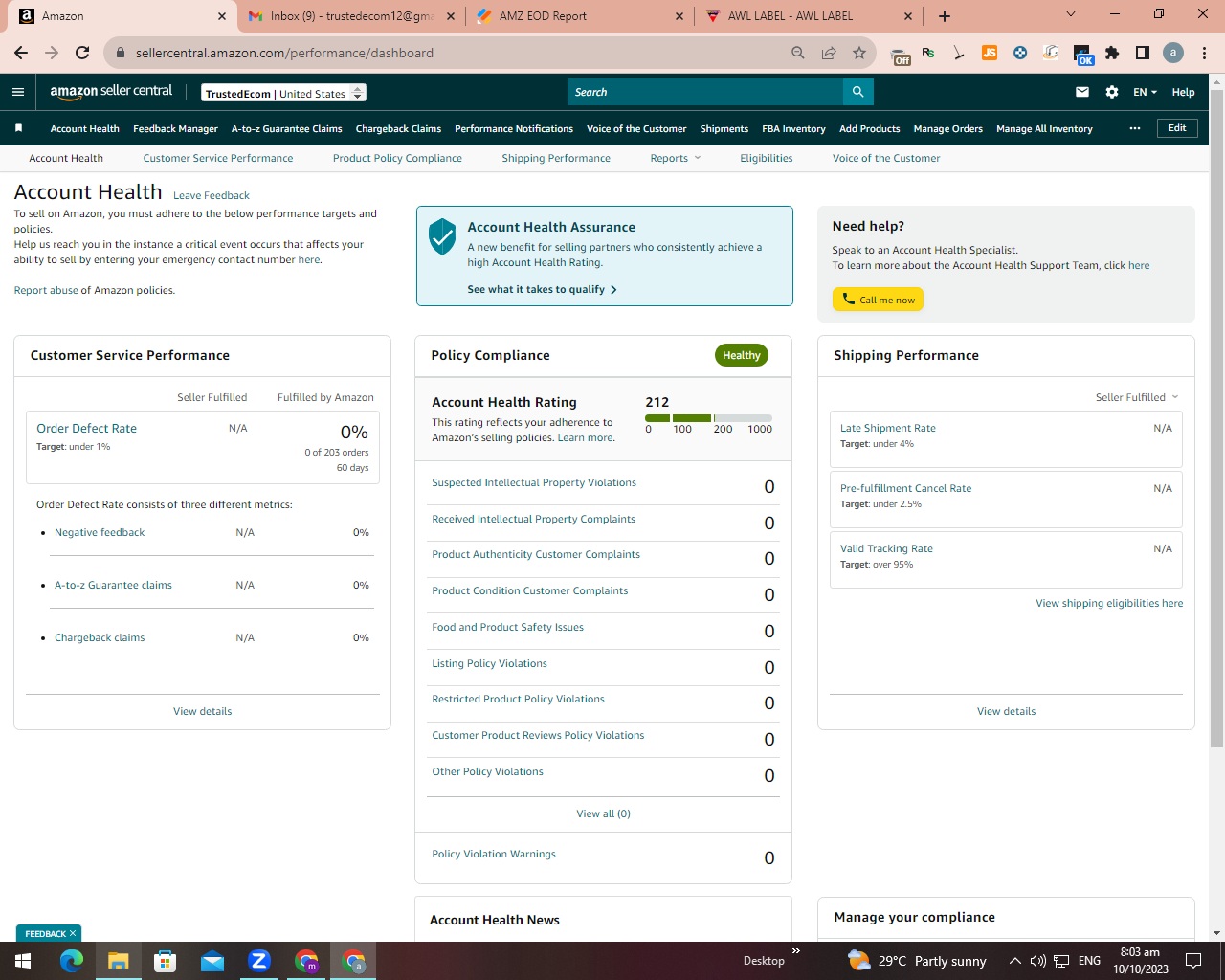Open View details under Customer Service Performance

[x=202, y=711]
